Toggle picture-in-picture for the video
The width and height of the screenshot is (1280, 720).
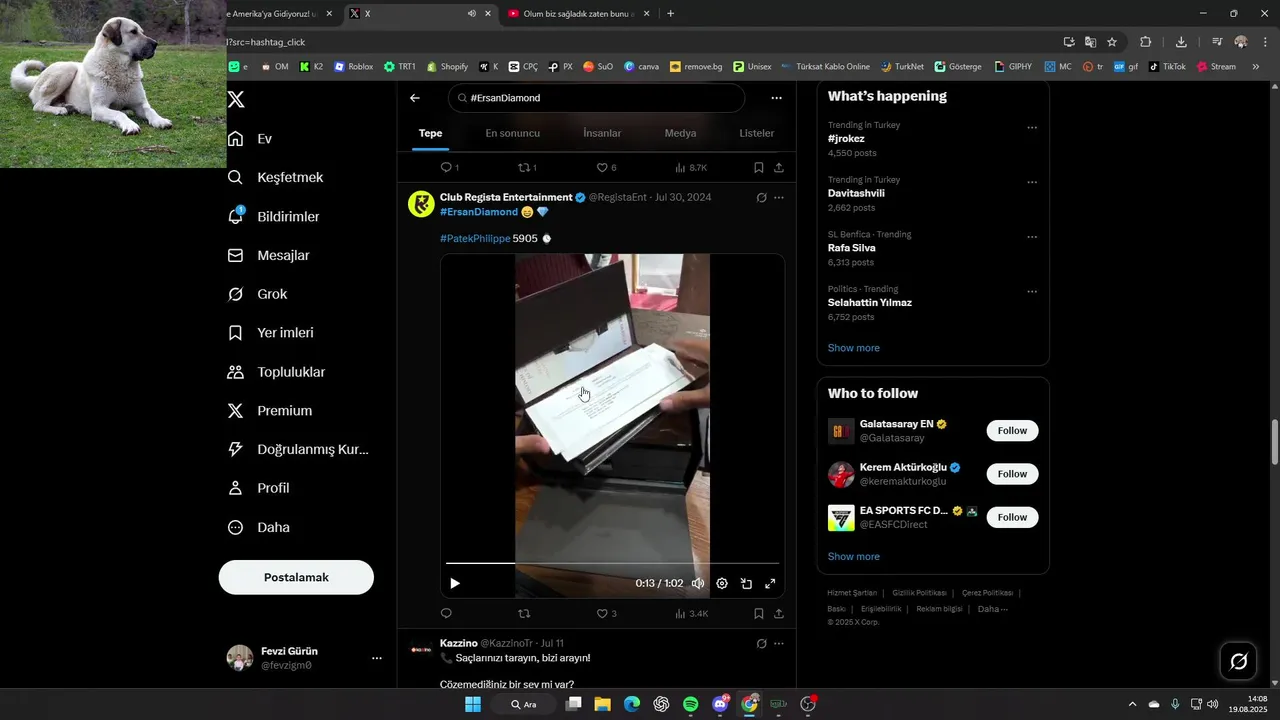(x=746, y=583)
